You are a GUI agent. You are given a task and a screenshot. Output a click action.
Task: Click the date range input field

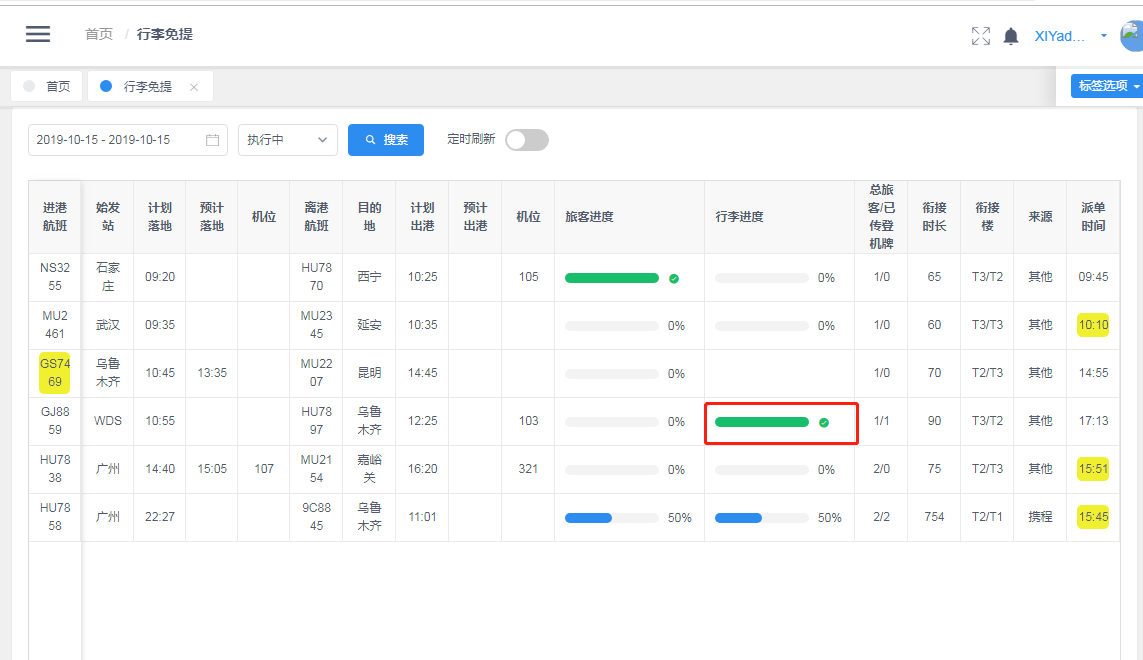[128, 140]
